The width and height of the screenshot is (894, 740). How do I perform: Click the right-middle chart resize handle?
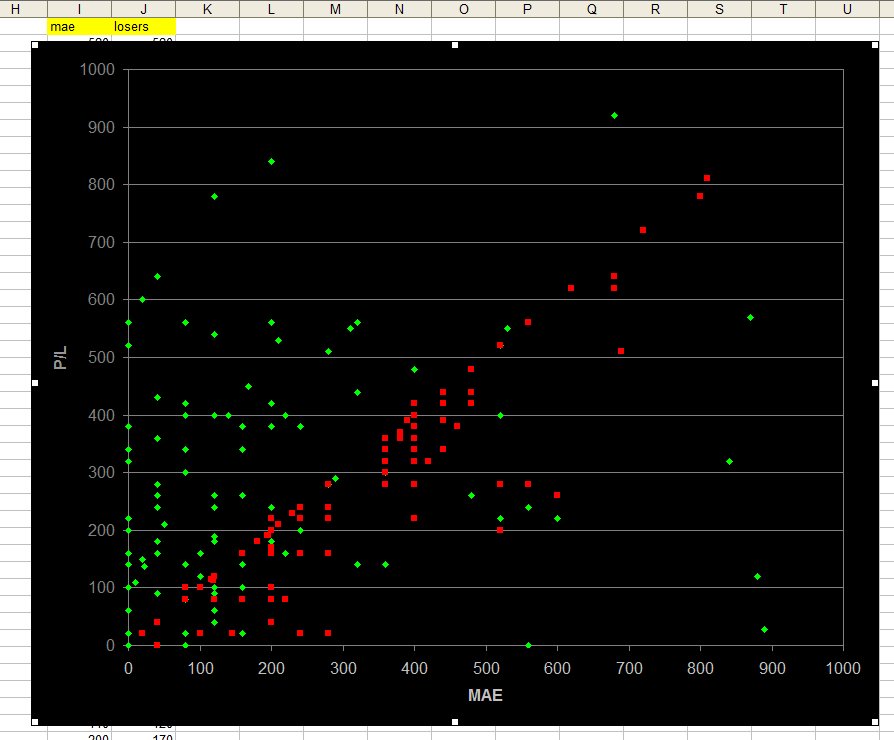[x=875, y=383]
